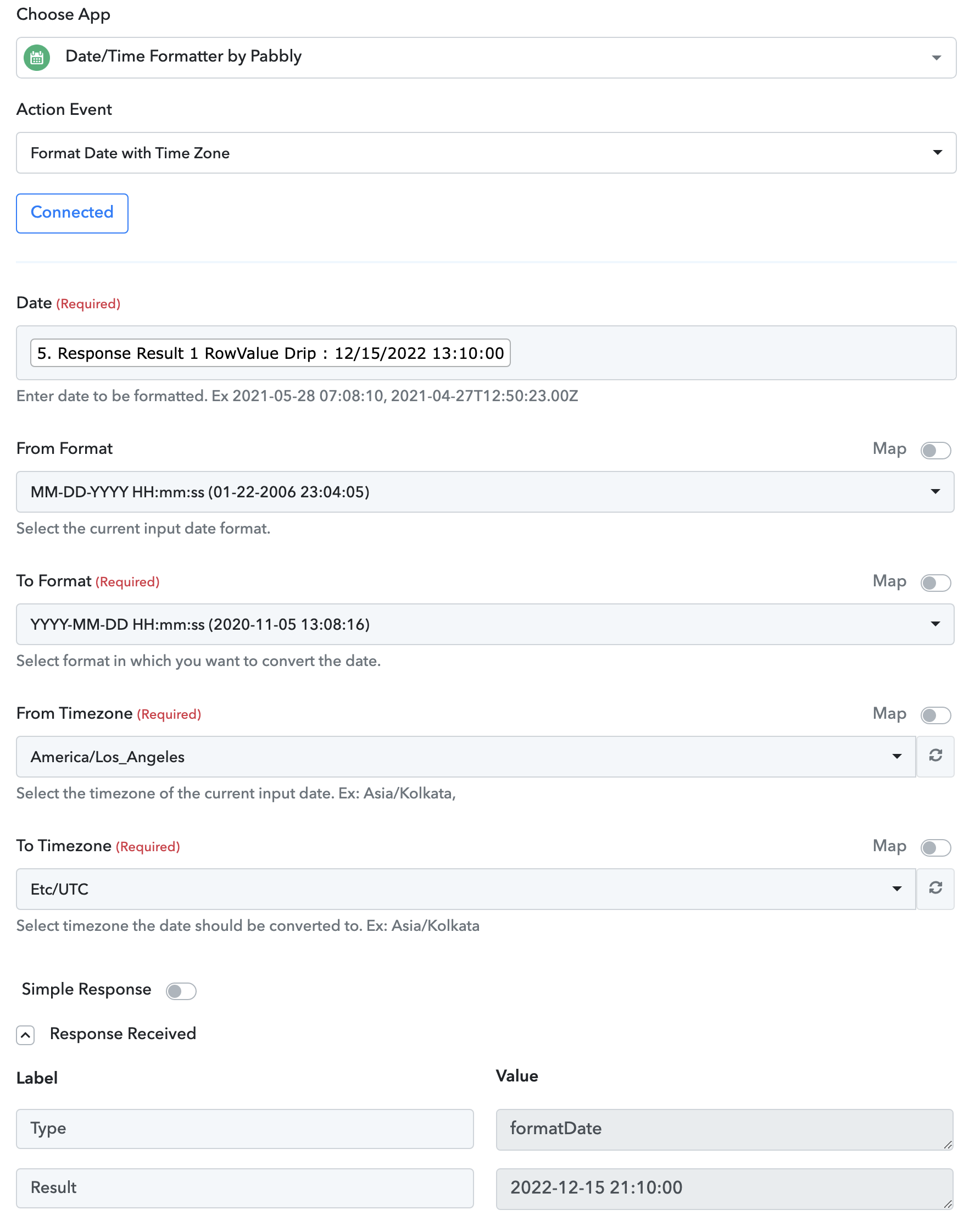Click the To Timezone (Required) label
Image resolution: width=958 pixels, height=1232 pixels.
(x=98, y=846)
